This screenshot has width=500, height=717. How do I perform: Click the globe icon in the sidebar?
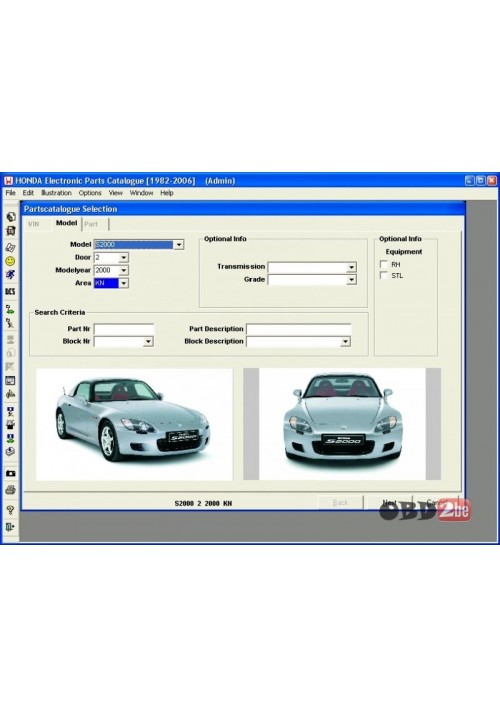[x=11, y=217]
